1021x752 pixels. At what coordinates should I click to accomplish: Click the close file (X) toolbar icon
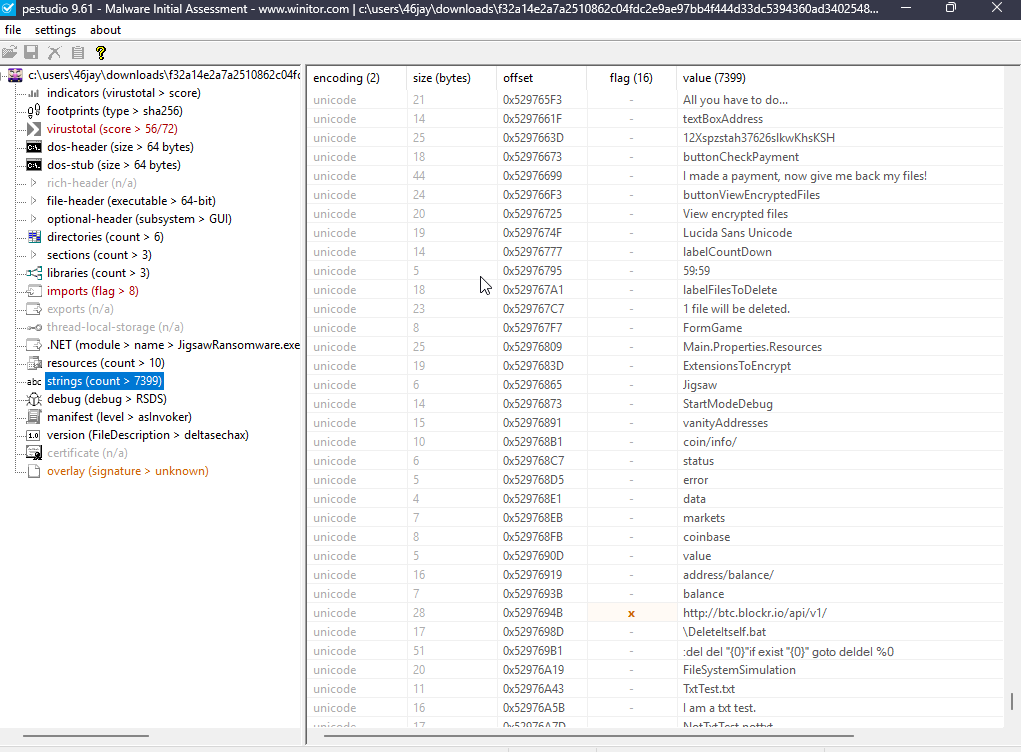pos(55,53)
